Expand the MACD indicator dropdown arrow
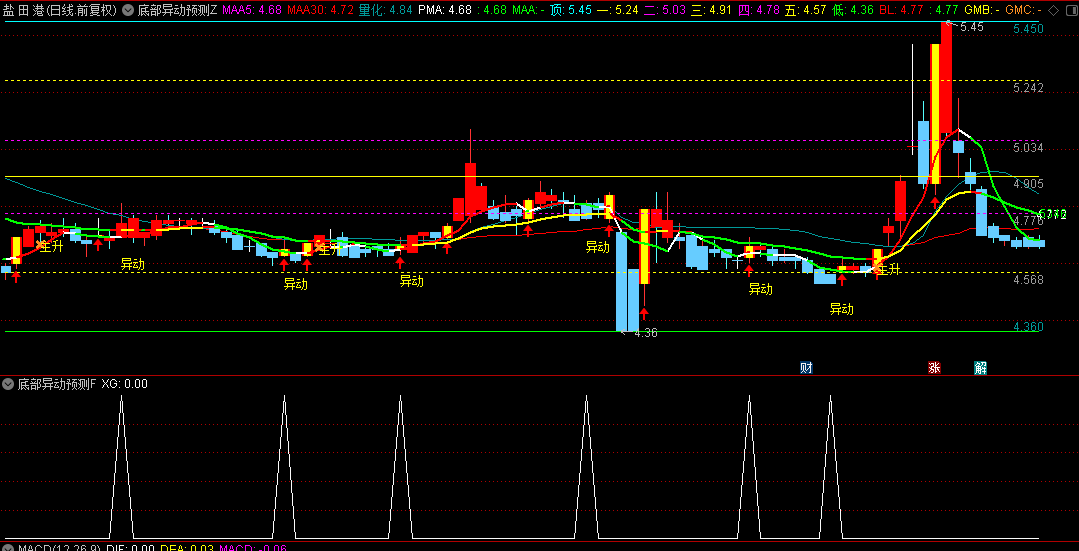The height and width of the screenshot is (551, 1079). pyautogui.click(x=9, y=548)
